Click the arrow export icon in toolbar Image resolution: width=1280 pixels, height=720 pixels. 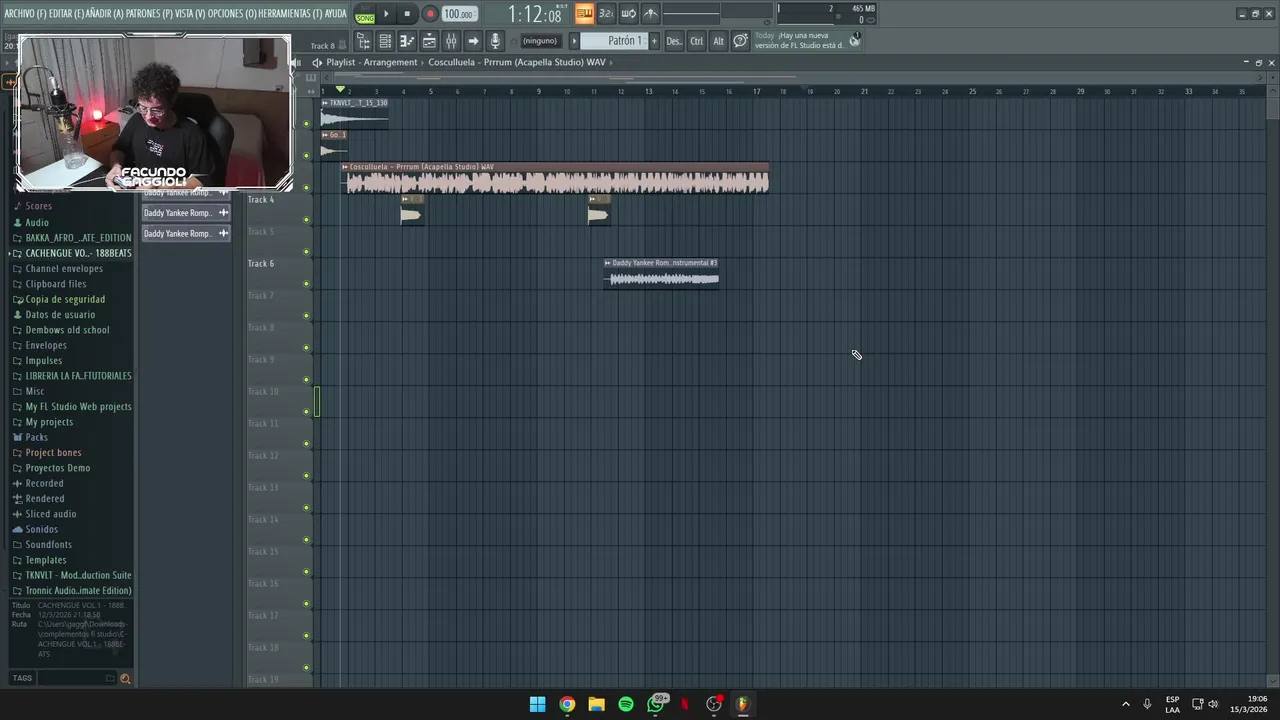473,41
